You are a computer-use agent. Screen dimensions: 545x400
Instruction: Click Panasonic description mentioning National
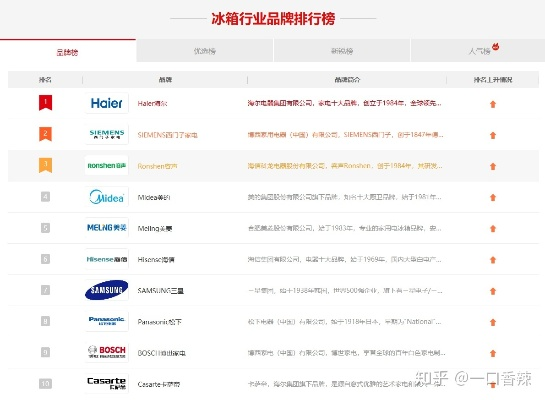pos(344,321)
